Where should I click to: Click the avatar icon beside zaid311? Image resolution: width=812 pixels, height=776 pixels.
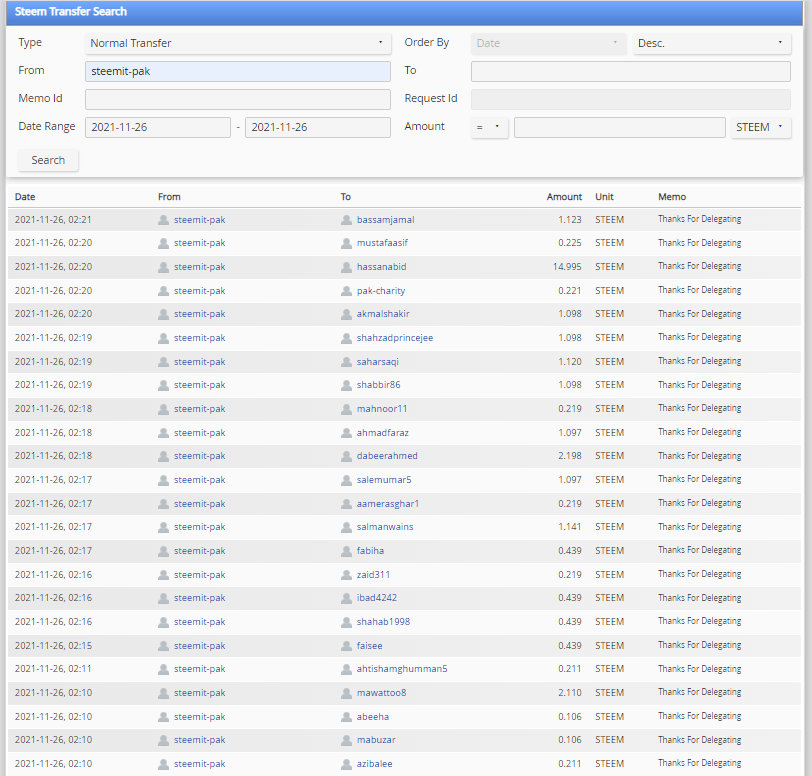coord(346,575)
